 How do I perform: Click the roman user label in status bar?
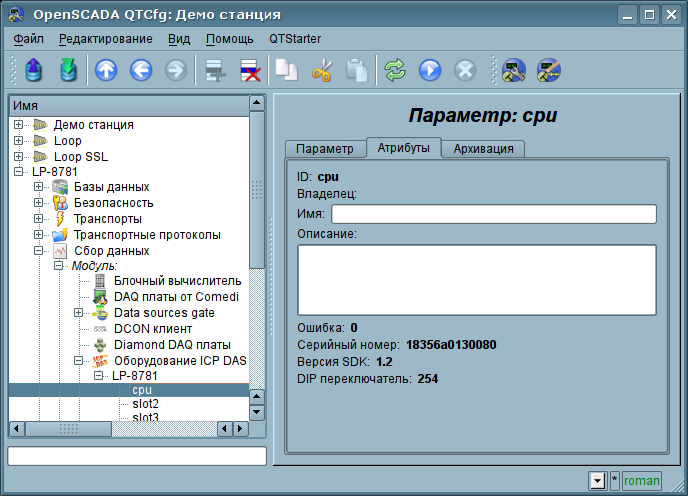pos(642,481)
